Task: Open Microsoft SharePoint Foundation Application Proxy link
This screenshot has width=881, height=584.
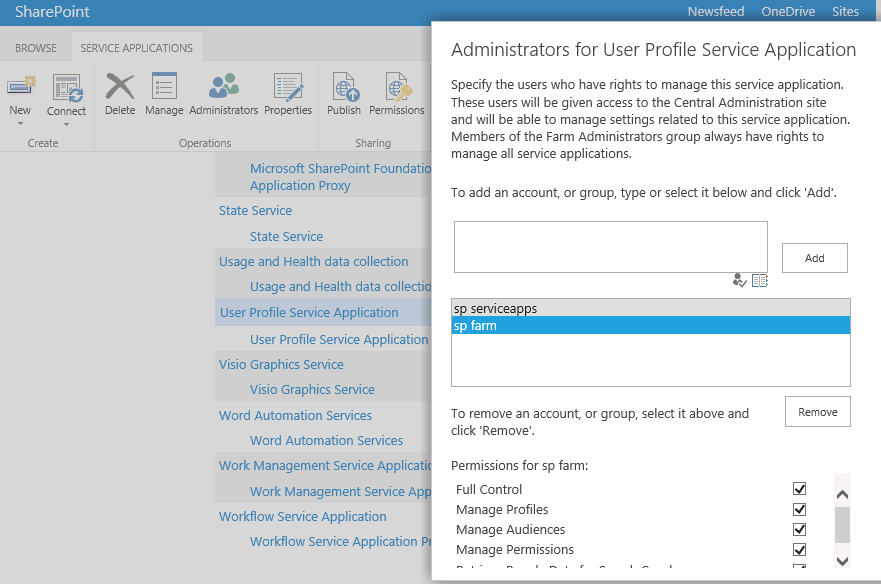Action: click(340, 176)
